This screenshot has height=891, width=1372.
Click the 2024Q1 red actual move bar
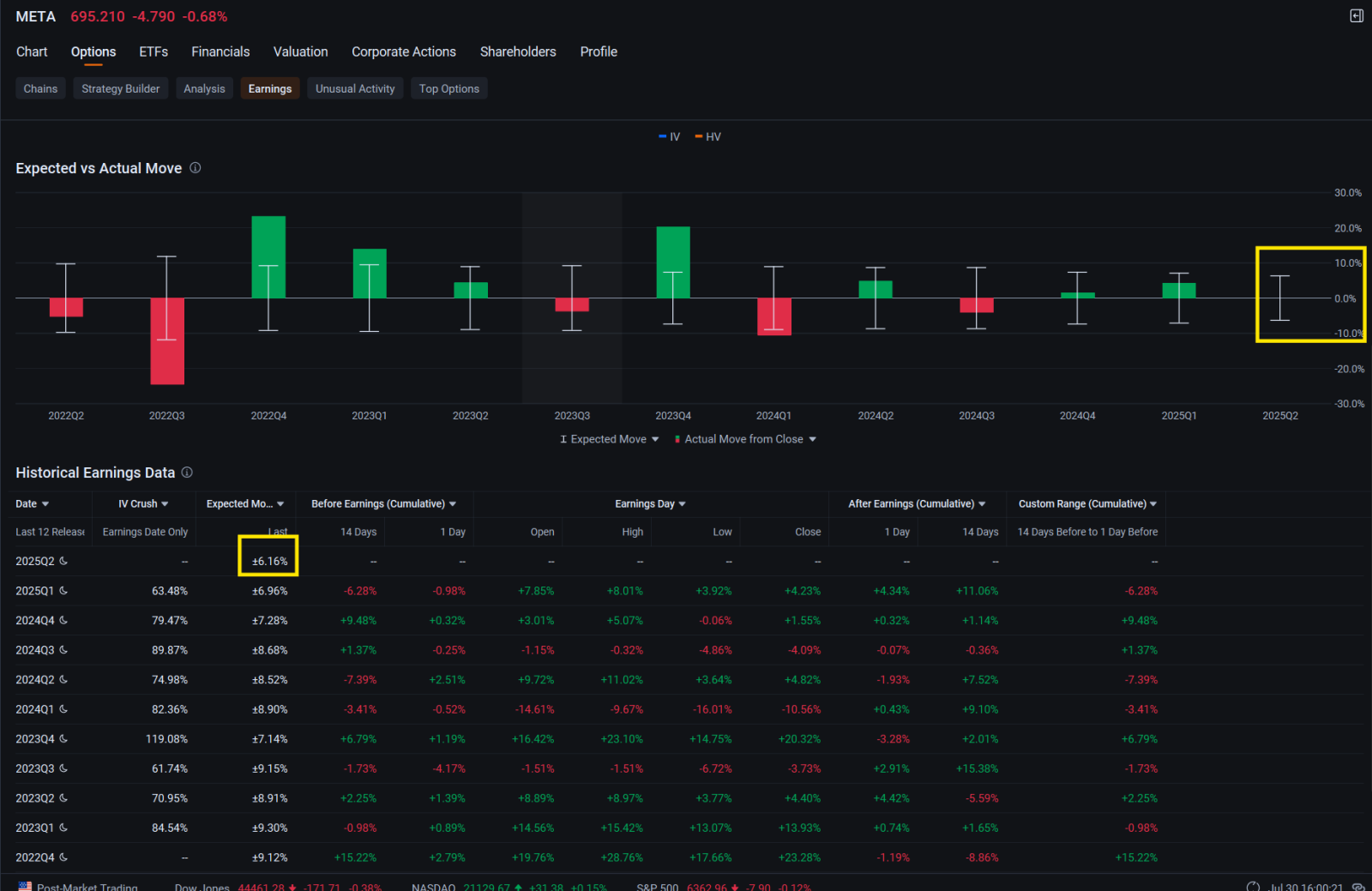point(774,316)
